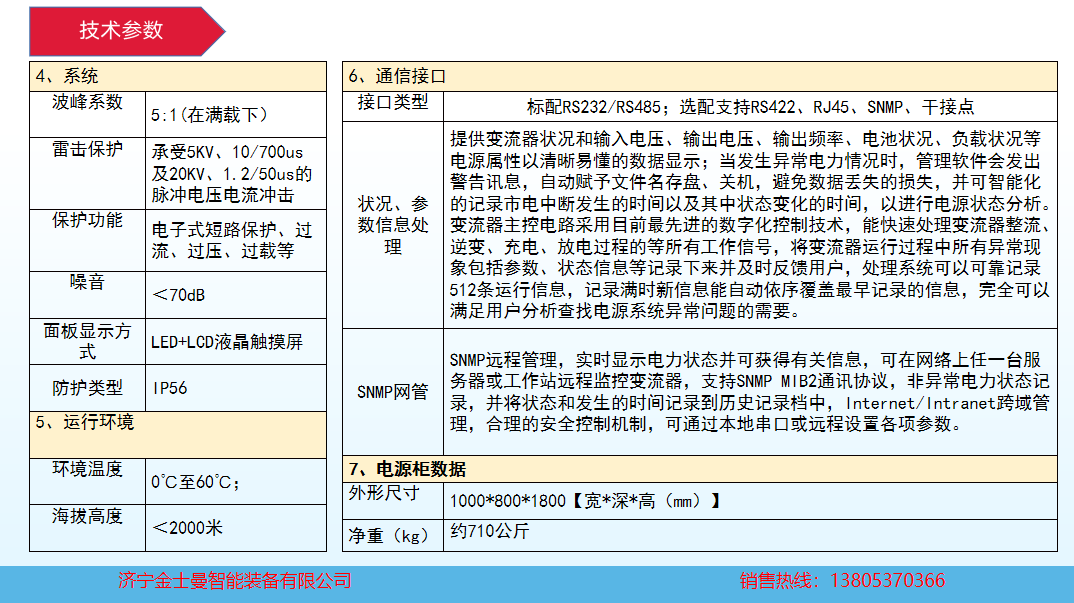Click the red 技术参数 title banner
This screenshot has height=603, width=1074.
[x=122, y=30]
